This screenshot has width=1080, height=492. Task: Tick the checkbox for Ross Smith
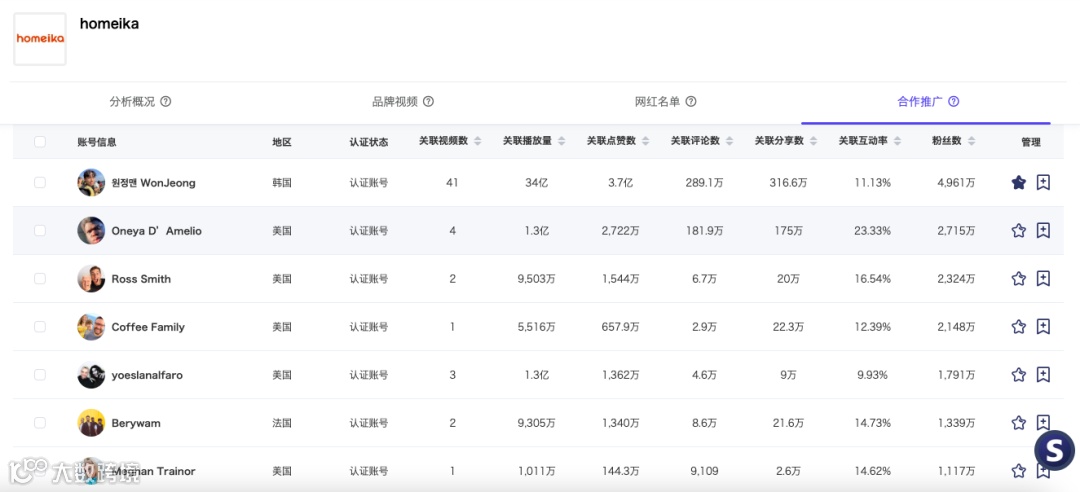(40, 279)
